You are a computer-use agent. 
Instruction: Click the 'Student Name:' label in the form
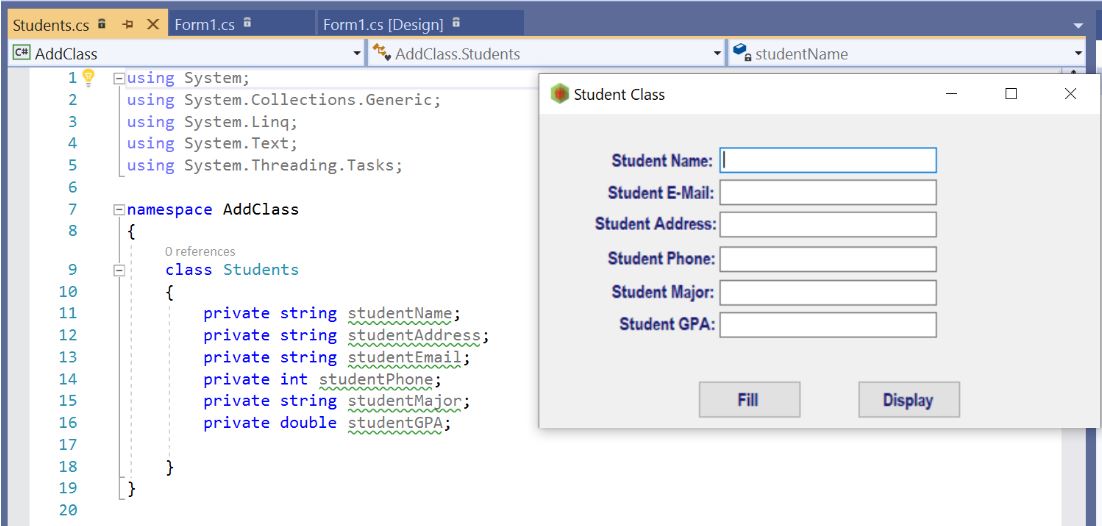662,161
